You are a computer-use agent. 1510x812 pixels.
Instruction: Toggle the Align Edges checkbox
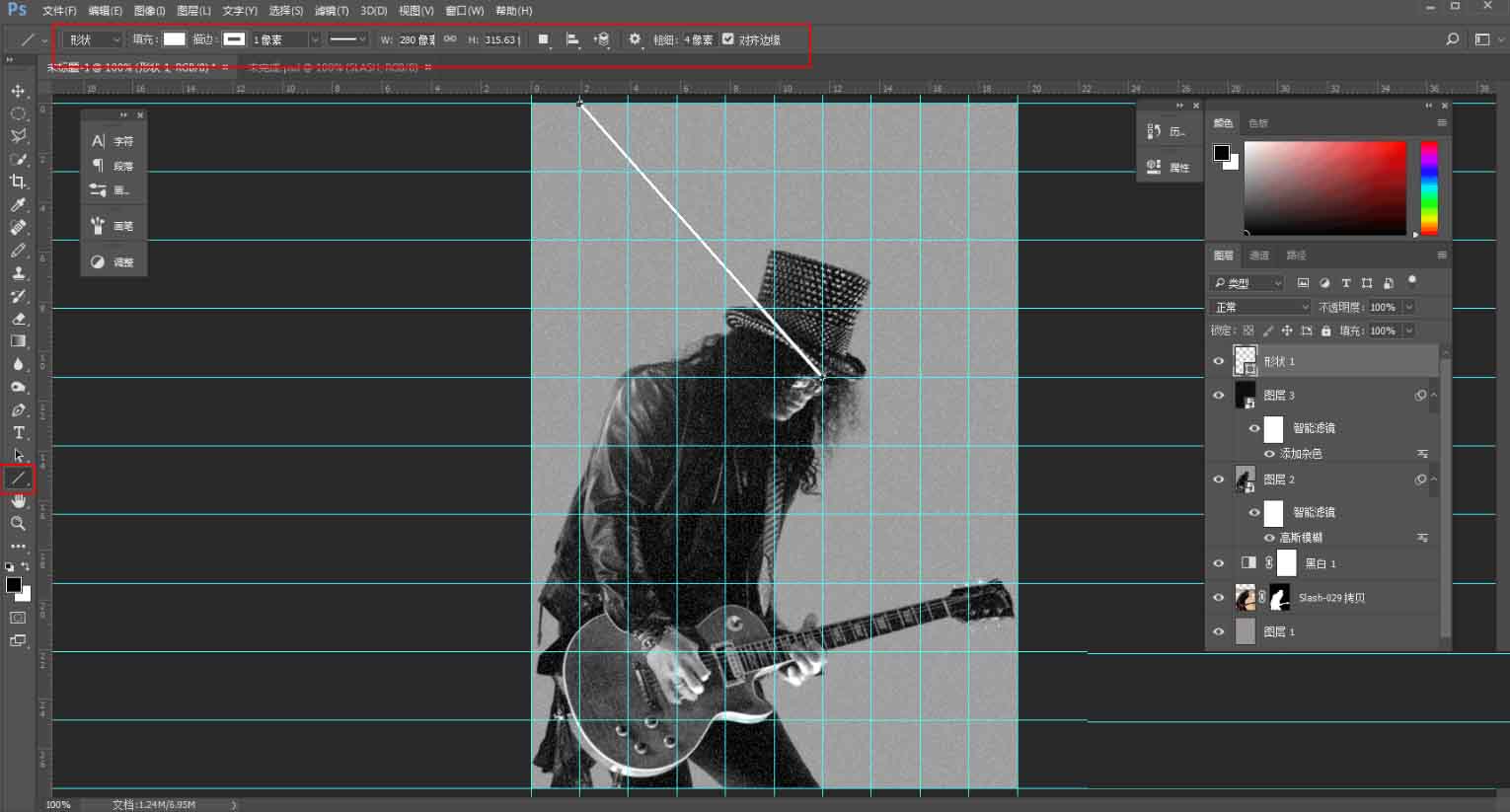point(728,39)
